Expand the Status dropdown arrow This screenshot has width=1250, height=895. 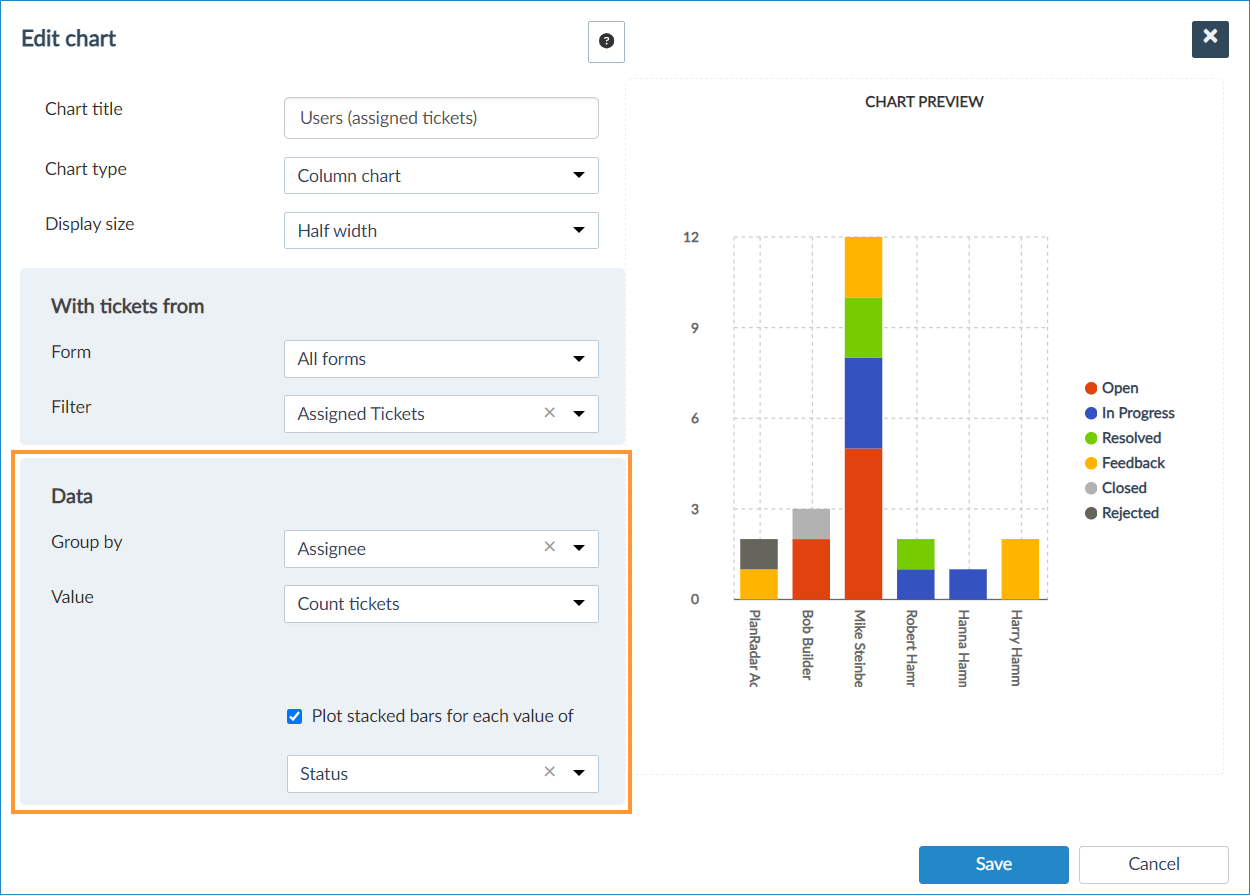(578, 773)
